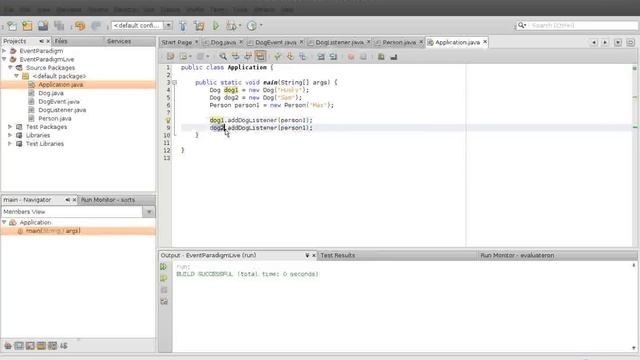Collapse the default package node
Image resolution: width=640 pixels, height=360 pixels.
click(16, 76)
